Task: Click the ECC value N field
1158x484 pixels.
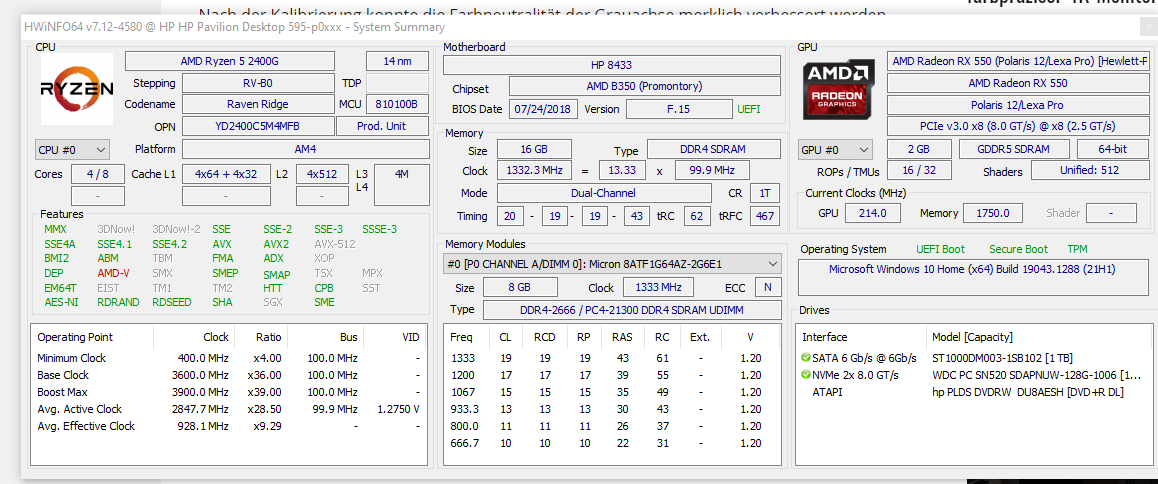Action: tap(768, 287)
